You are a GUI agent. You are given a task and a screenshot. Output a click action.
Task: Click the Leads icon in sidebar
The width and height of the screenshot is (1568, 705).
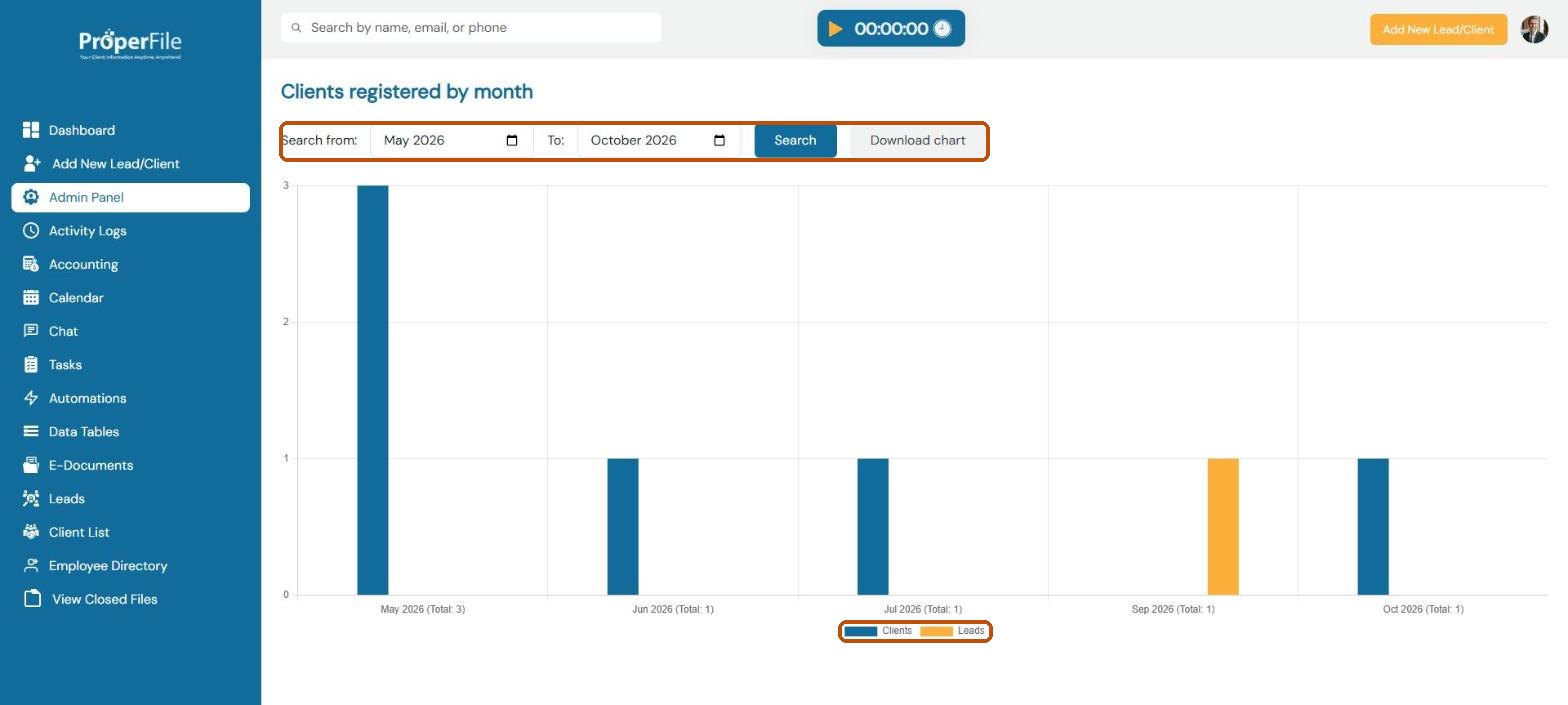[x=31, y=498]
